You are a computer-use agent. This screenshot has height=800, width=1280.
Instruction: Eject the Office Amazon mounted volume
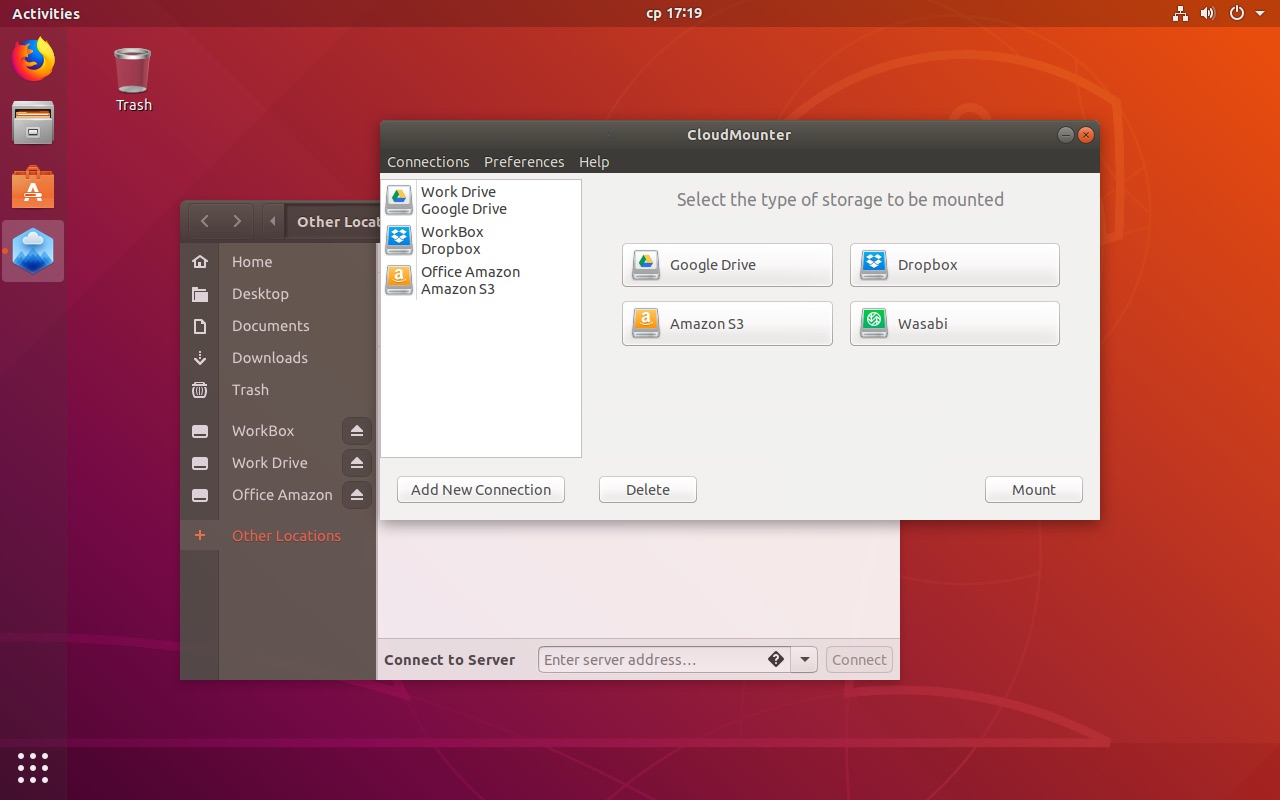[357, 495]
